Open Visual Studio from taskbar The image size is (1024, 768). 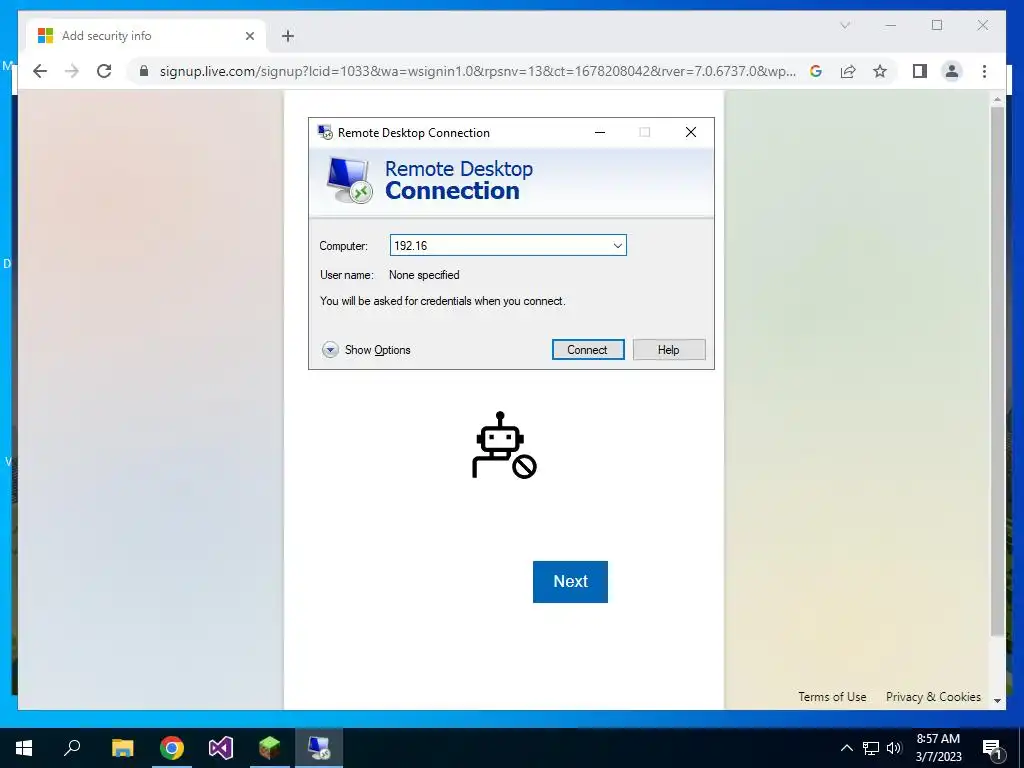(x=221, y=748)
